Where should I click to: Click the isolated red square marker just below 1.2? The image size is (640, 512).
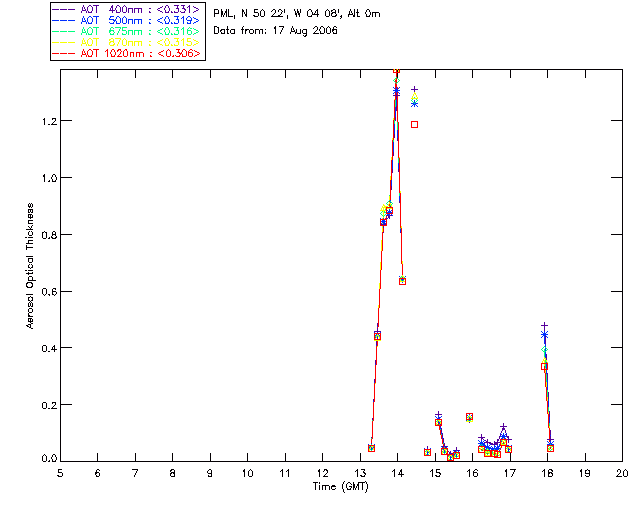(x=414, y=125)
